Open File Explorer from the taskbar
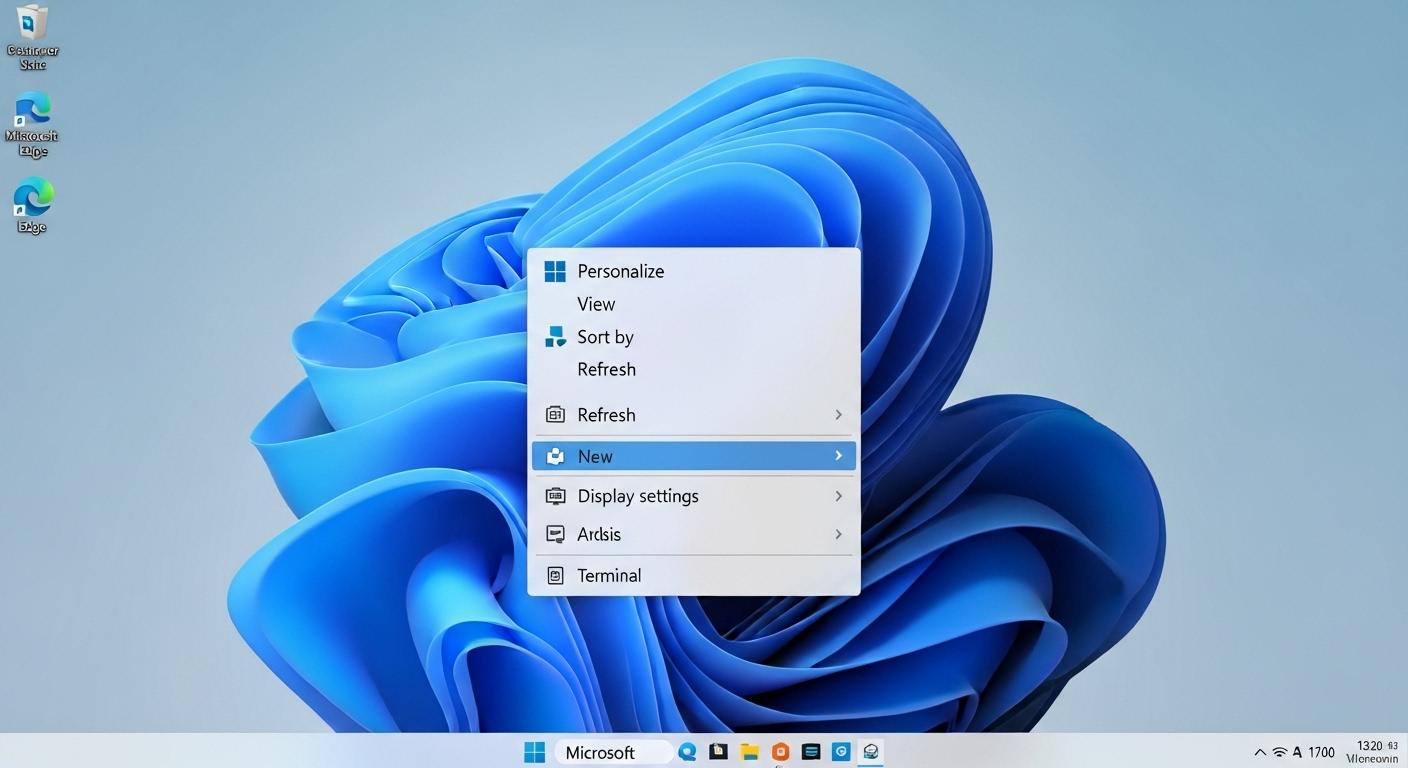 pos(748,751)
